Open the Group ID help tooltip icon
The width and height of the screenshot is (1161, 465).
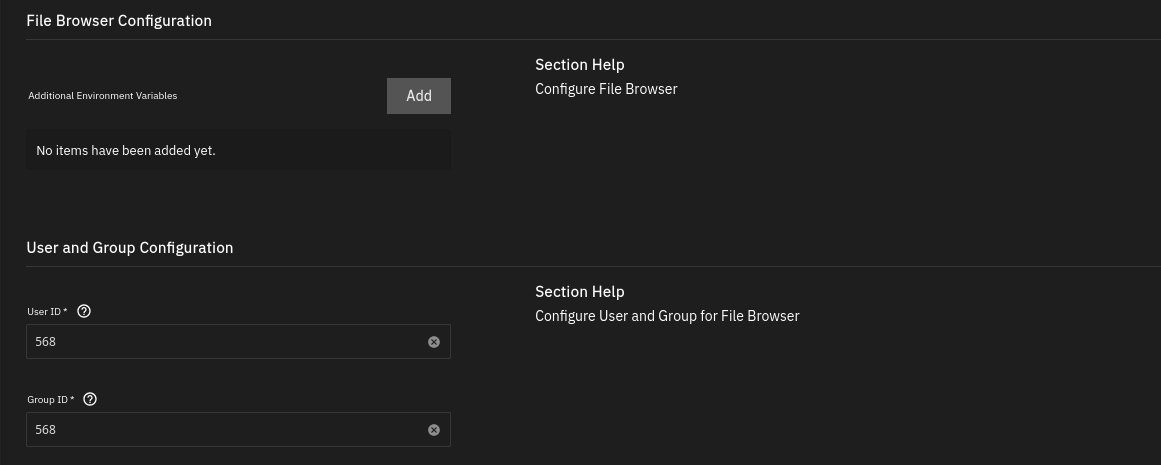(x=90, y=399)
